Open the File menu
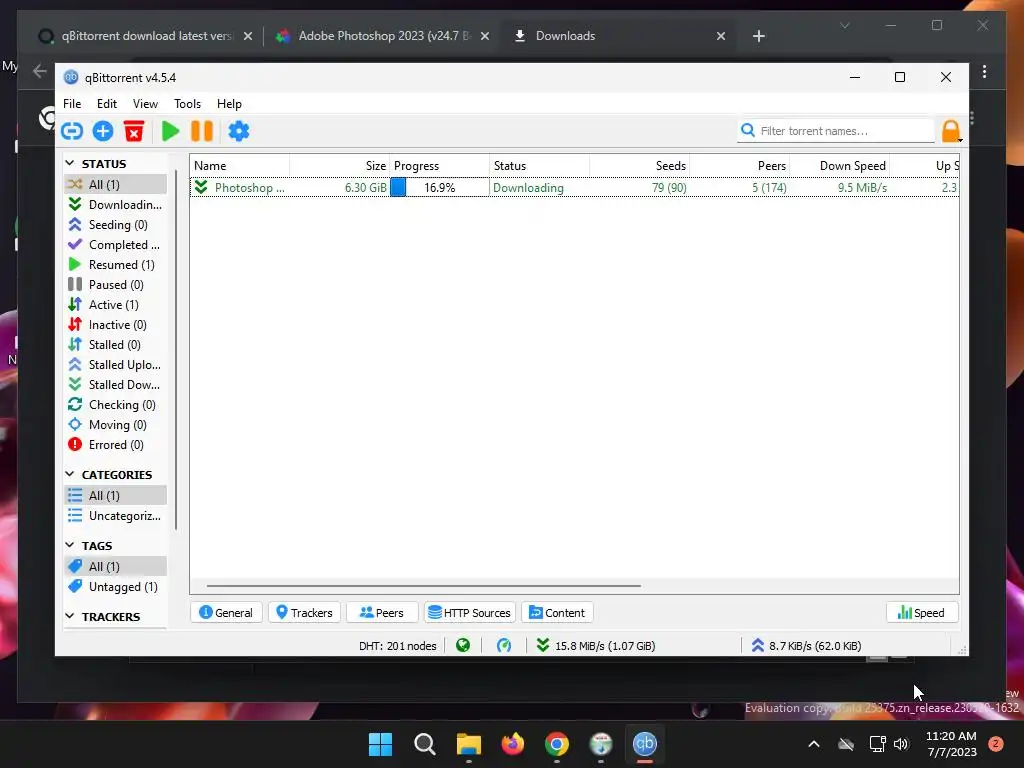This screenshot has width=1024, height=768. click(x=72, y=104)
